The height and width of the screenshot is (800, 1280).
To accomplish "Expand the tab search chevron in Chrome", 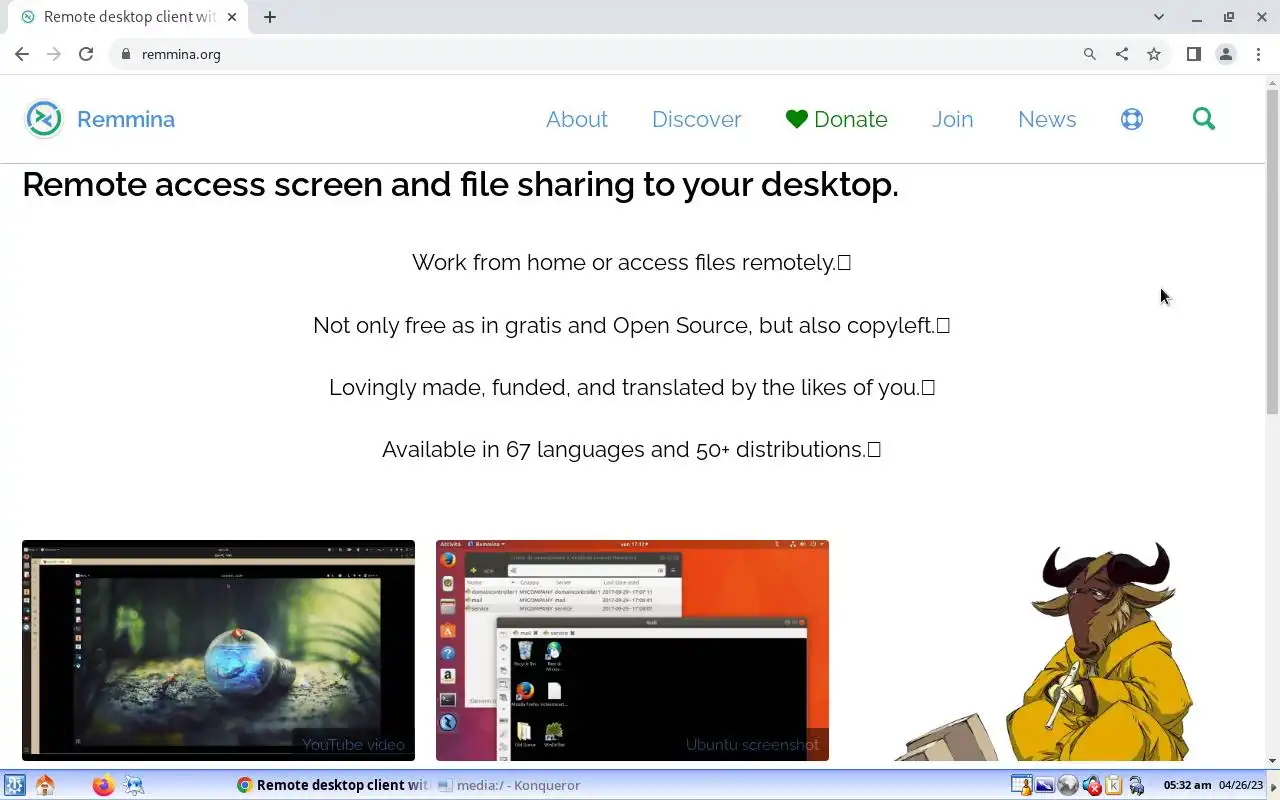I will point(1159,17).
